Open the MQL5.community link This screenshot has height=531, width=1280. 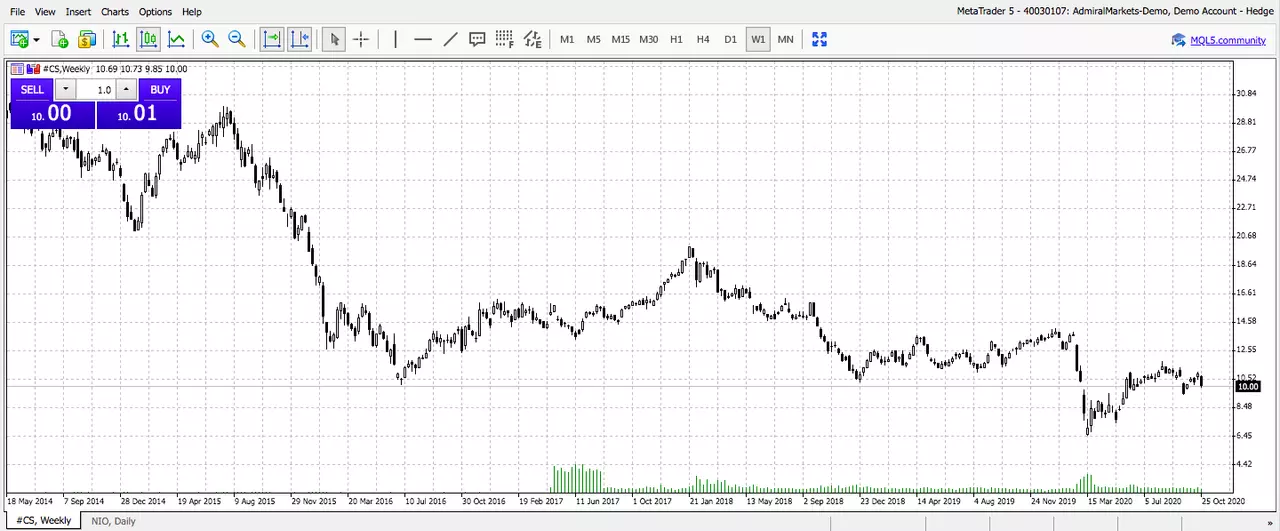coord(1228,40)
